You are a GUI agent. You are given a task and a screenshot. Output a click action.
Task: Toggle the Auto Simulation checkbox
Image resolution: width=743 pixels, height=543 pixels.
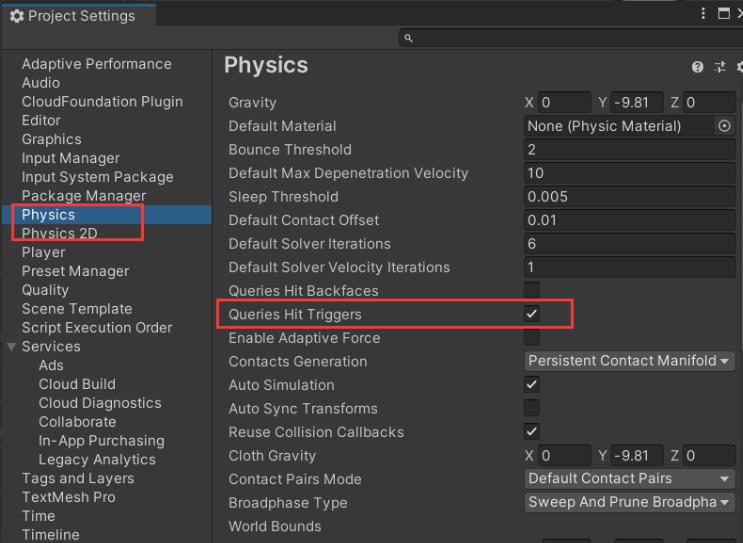[532, 385]
